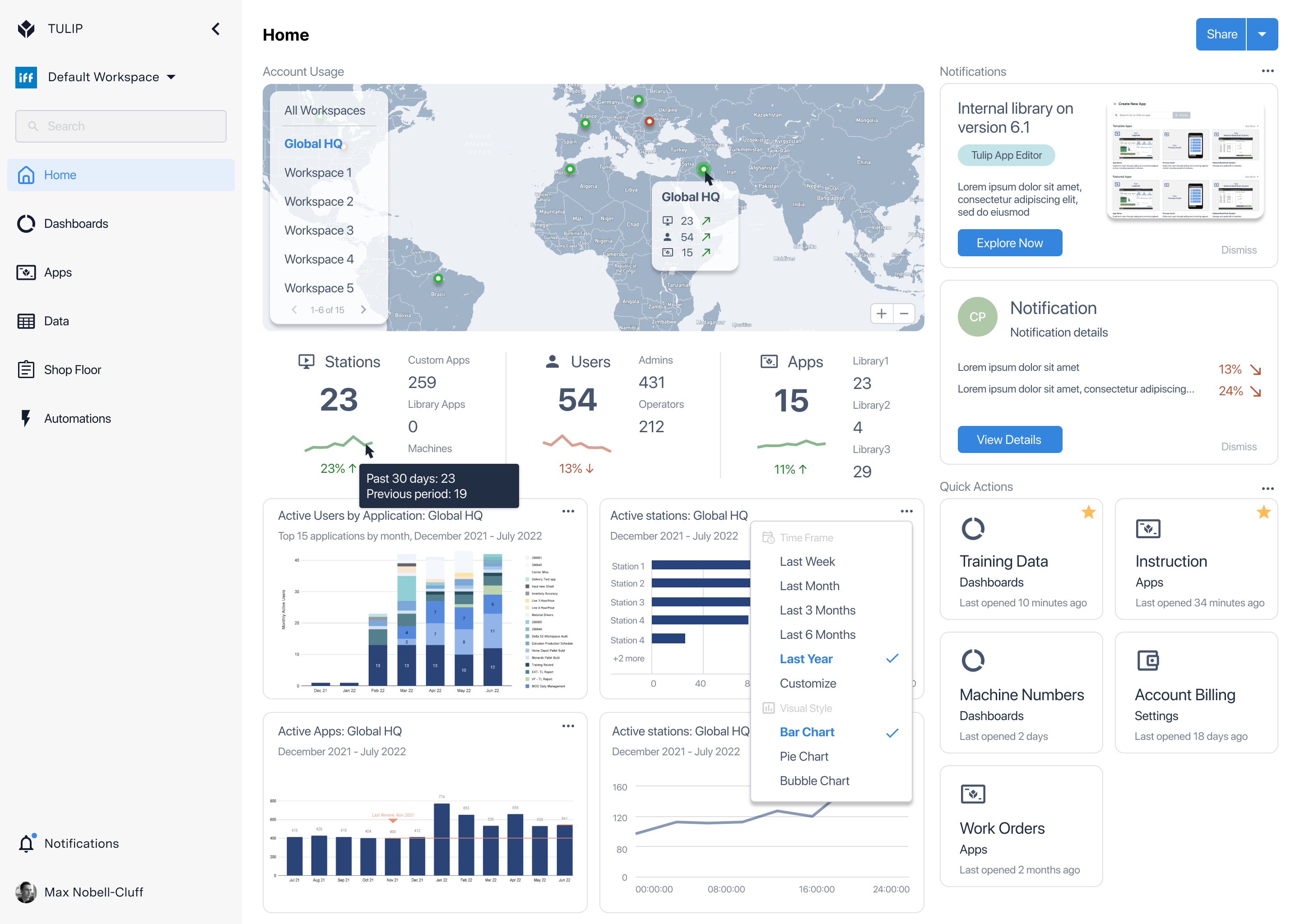Toggle favorite star on Training Data card
This screenshot has width=1300, height=924.
[x=1088, y=512]
